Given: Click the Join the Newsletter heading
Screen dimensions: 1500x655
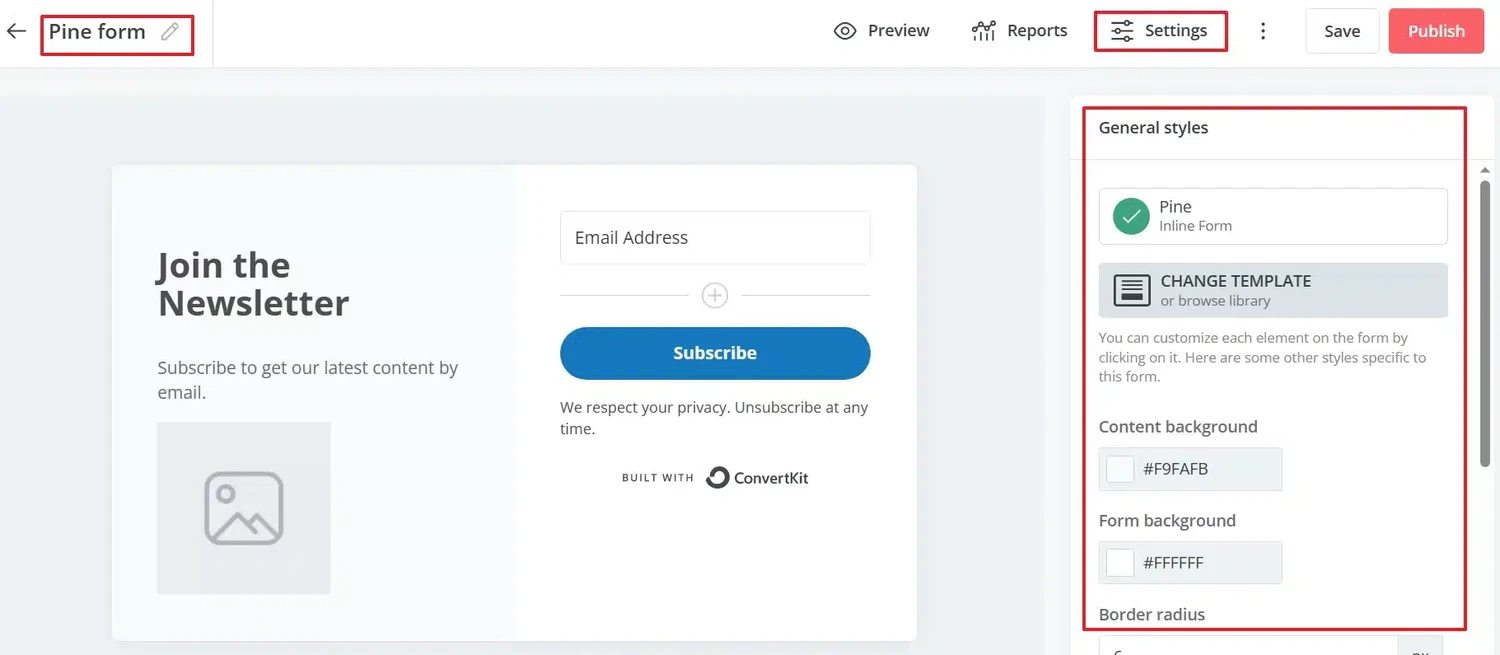Looking at the screenshot, I should tap(254, 284).
